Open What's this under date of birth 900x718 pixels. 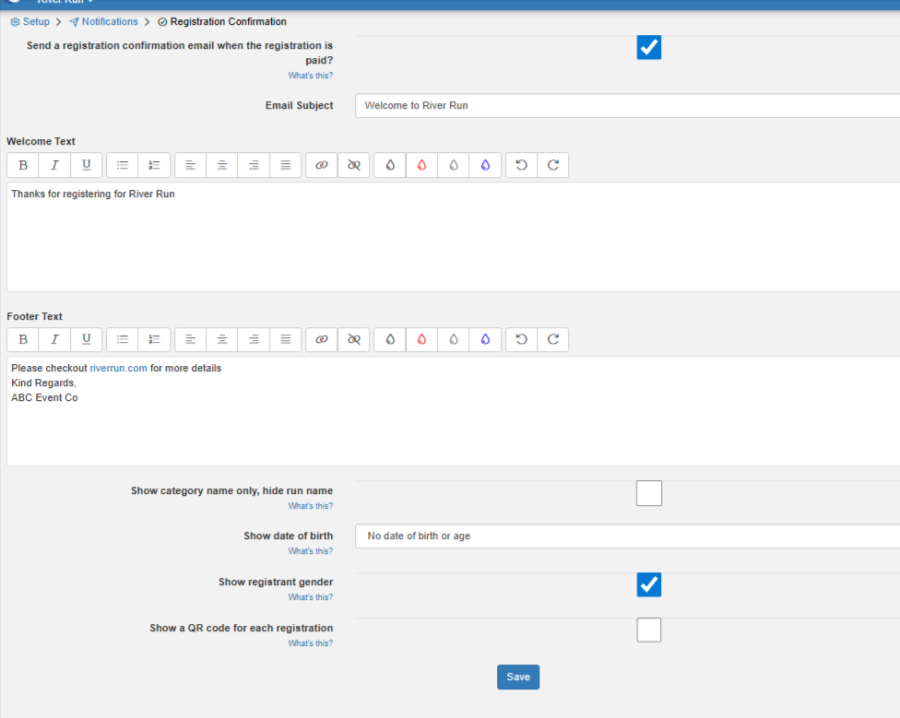tap(311, 552)
